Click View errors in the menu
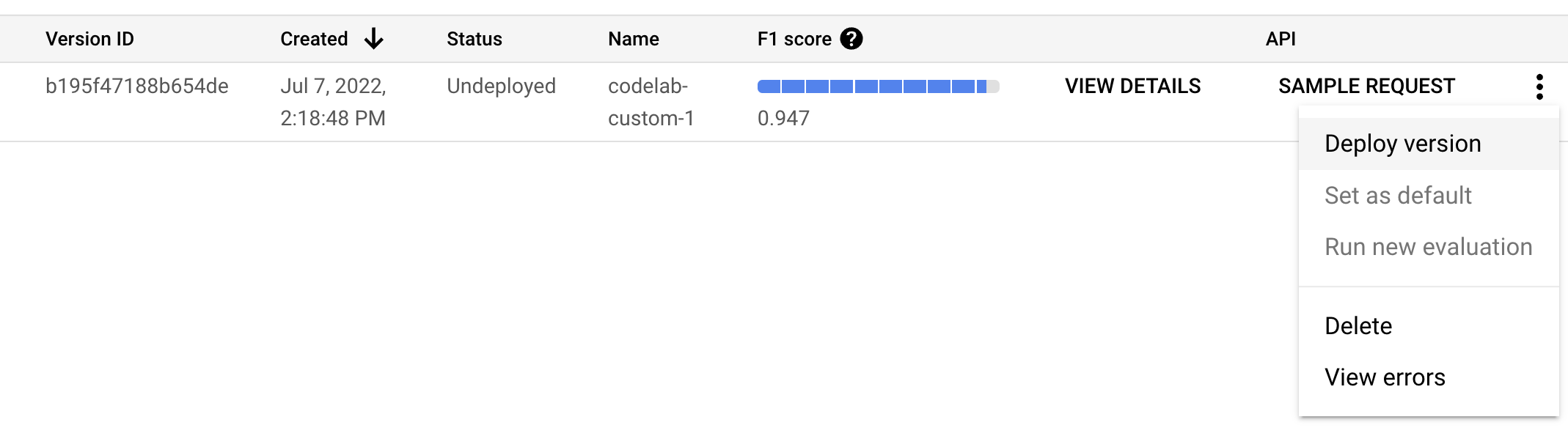1568x447 pixels. tap(1385, 377)
